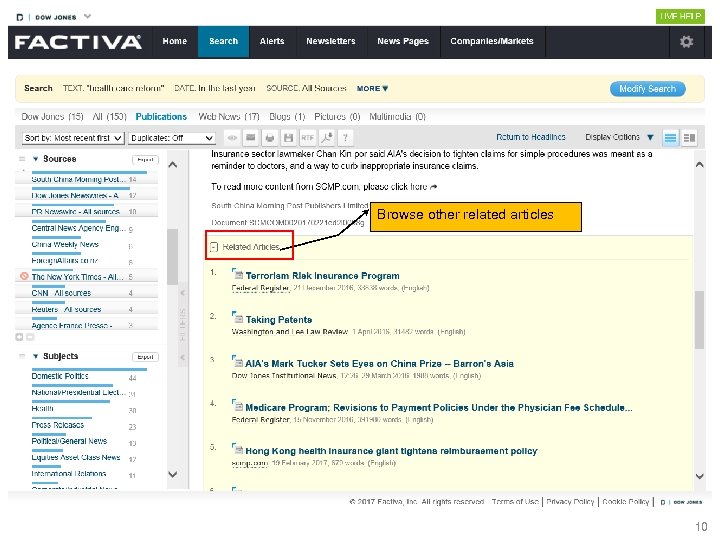Switch to the Pictures (0) tab
Image resolution: width=720 pixels, height=540 pixels.
[x=337, y=117]
